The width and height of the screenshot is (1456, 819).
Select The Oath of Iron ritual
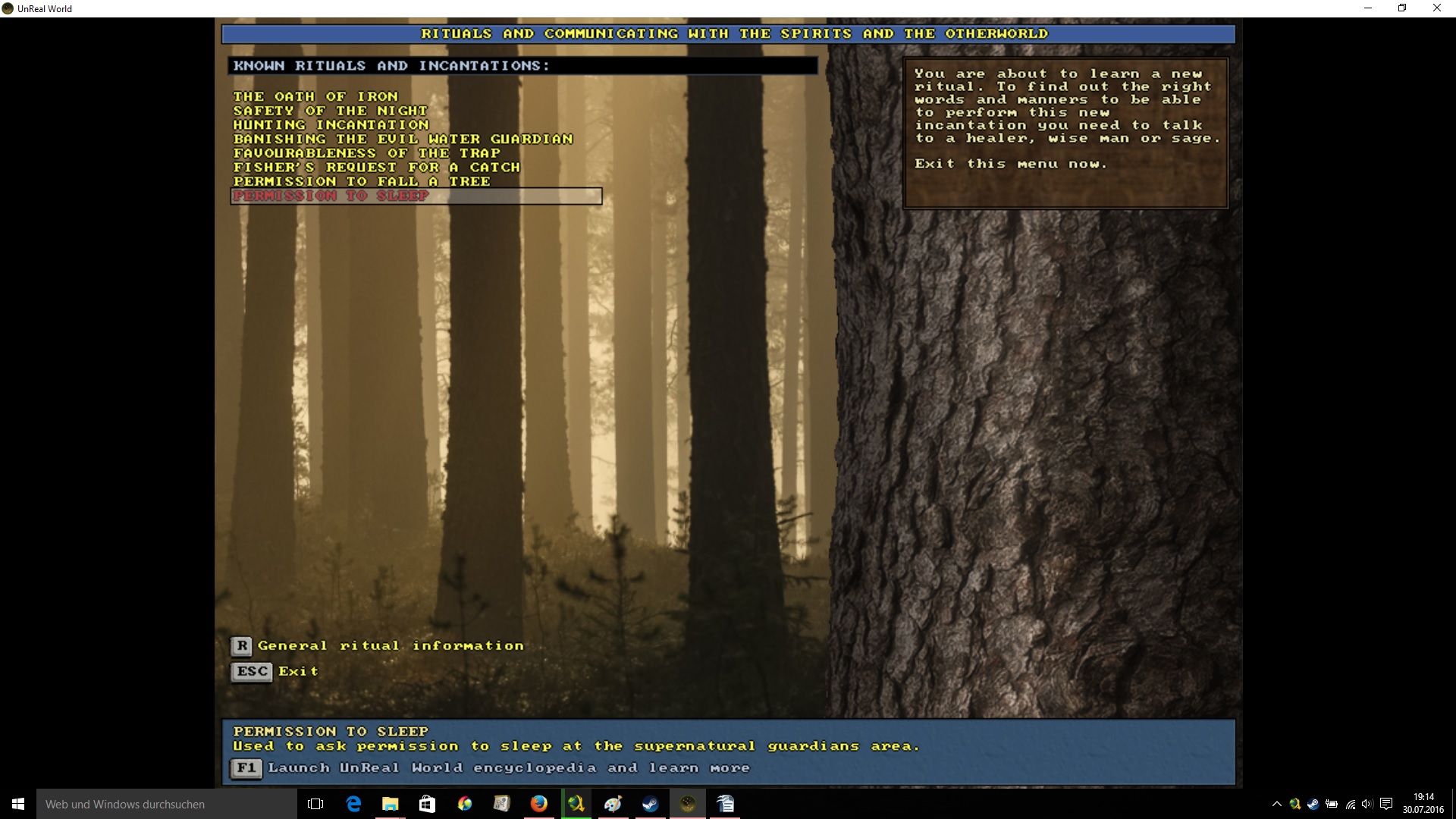coord(315,97)
